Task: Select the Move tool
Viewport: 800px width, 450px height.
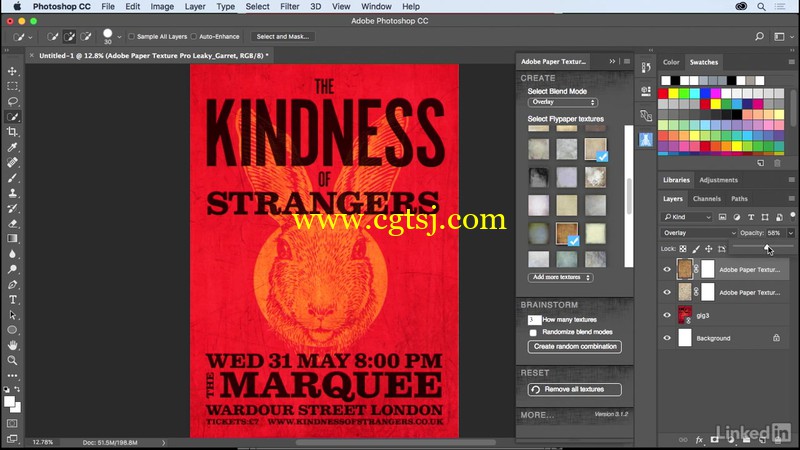Action: 12,71
